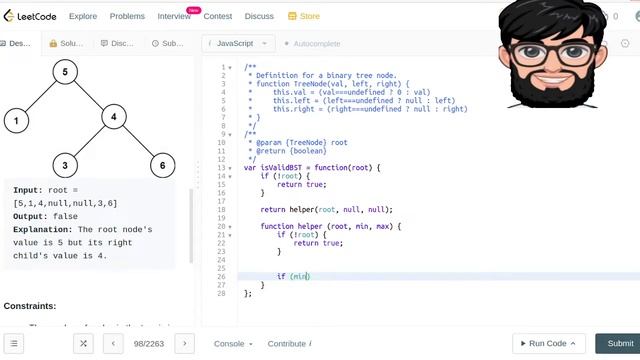Viewport: 640px width, 360px height.
Task: Place cursor on line 26 if (min
Action: 294,276
